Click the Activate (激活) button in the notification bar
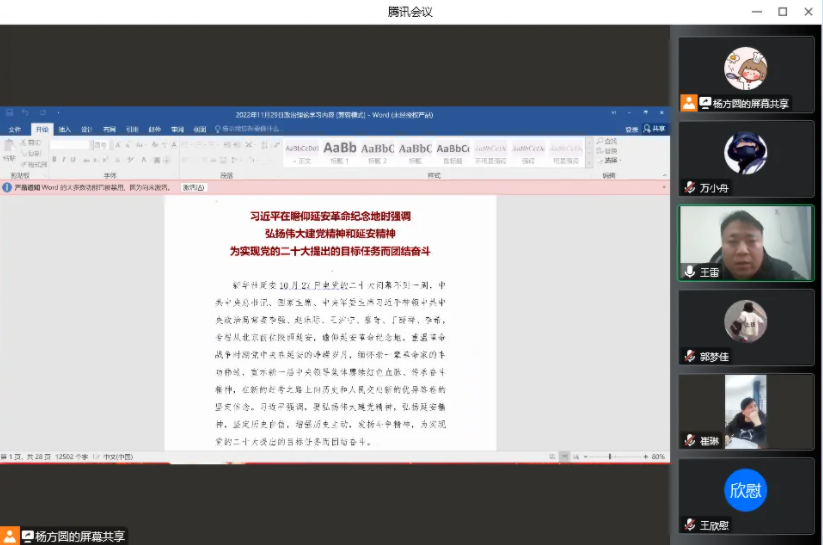The height and width of the screenshot is (545, 823). click(x=194, y=187)
